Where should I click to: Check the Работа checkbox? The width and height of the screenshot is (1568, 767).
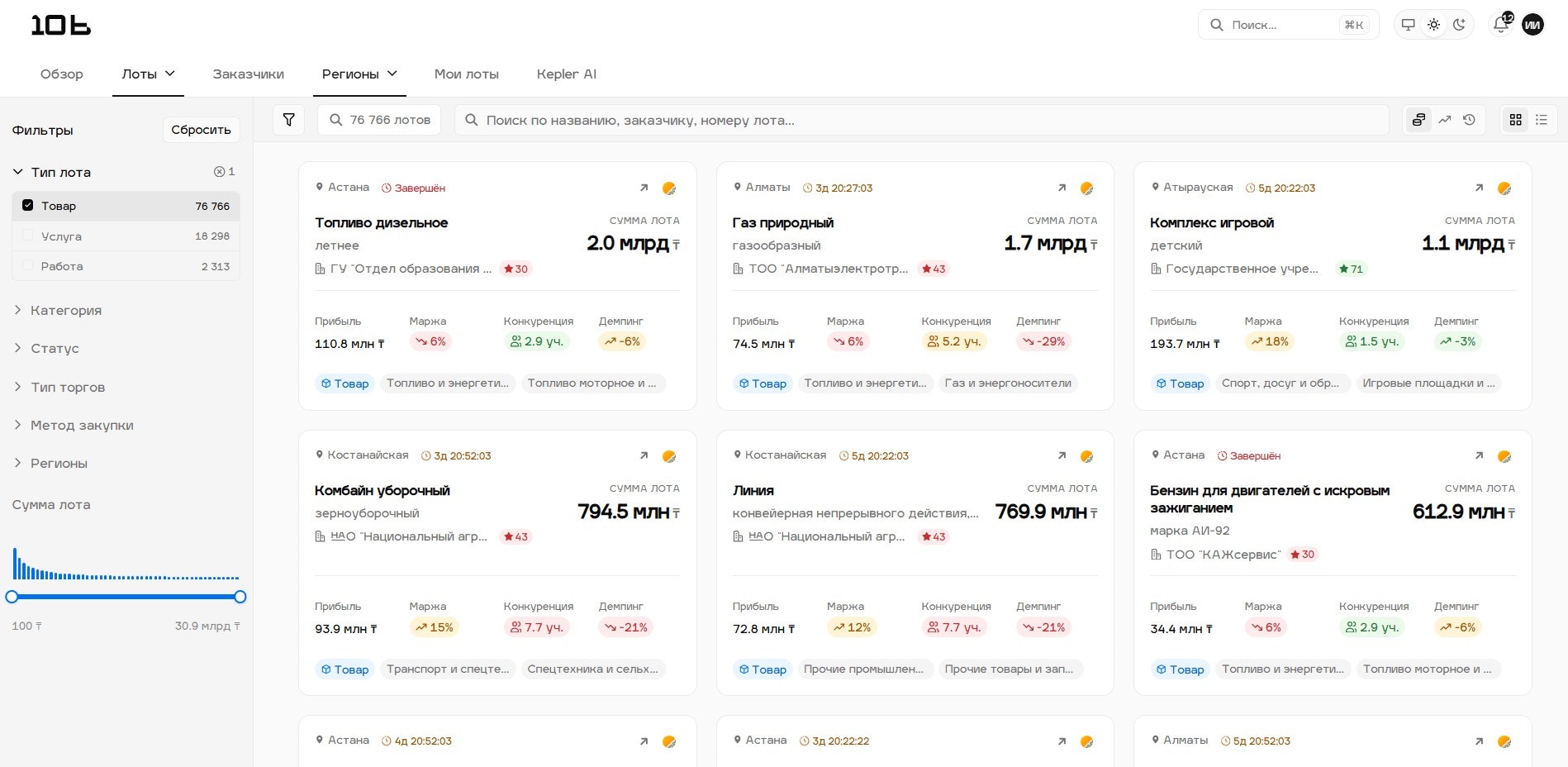click(x=27, y=265)
